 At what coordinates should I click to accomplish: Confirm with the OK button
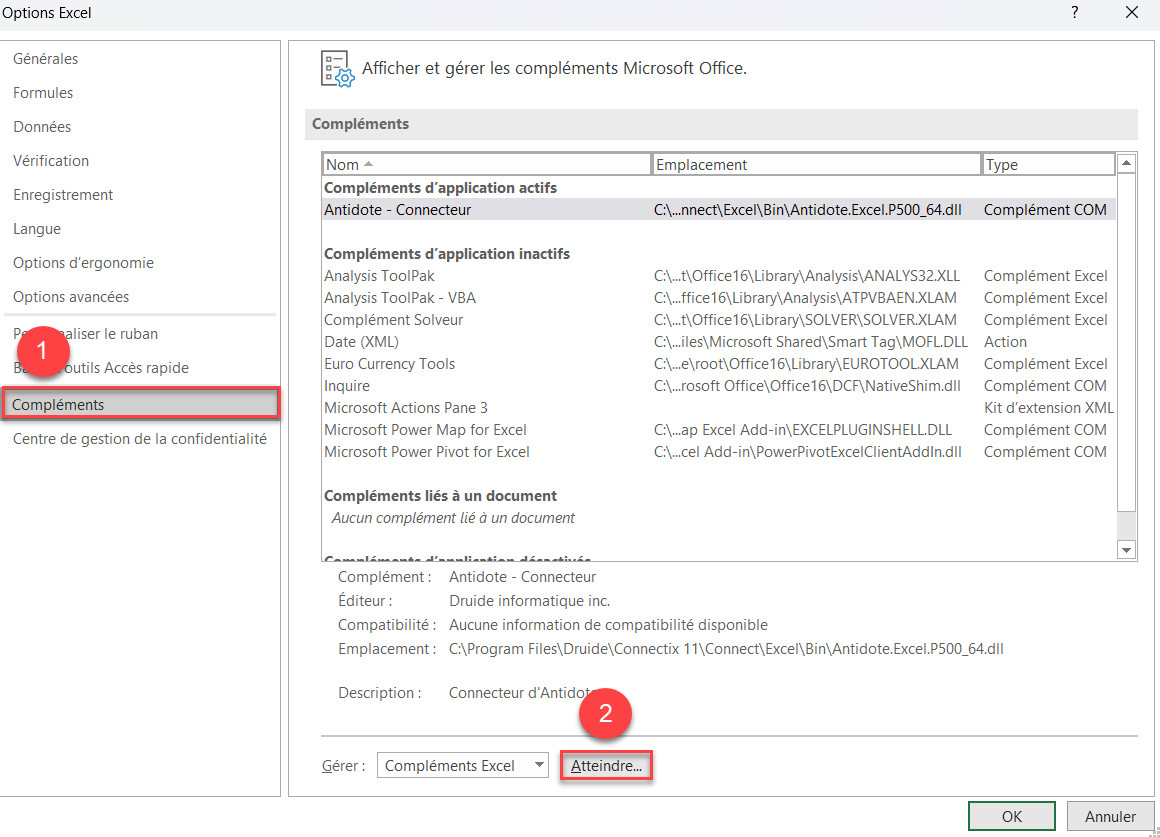tap(1011, 816)
